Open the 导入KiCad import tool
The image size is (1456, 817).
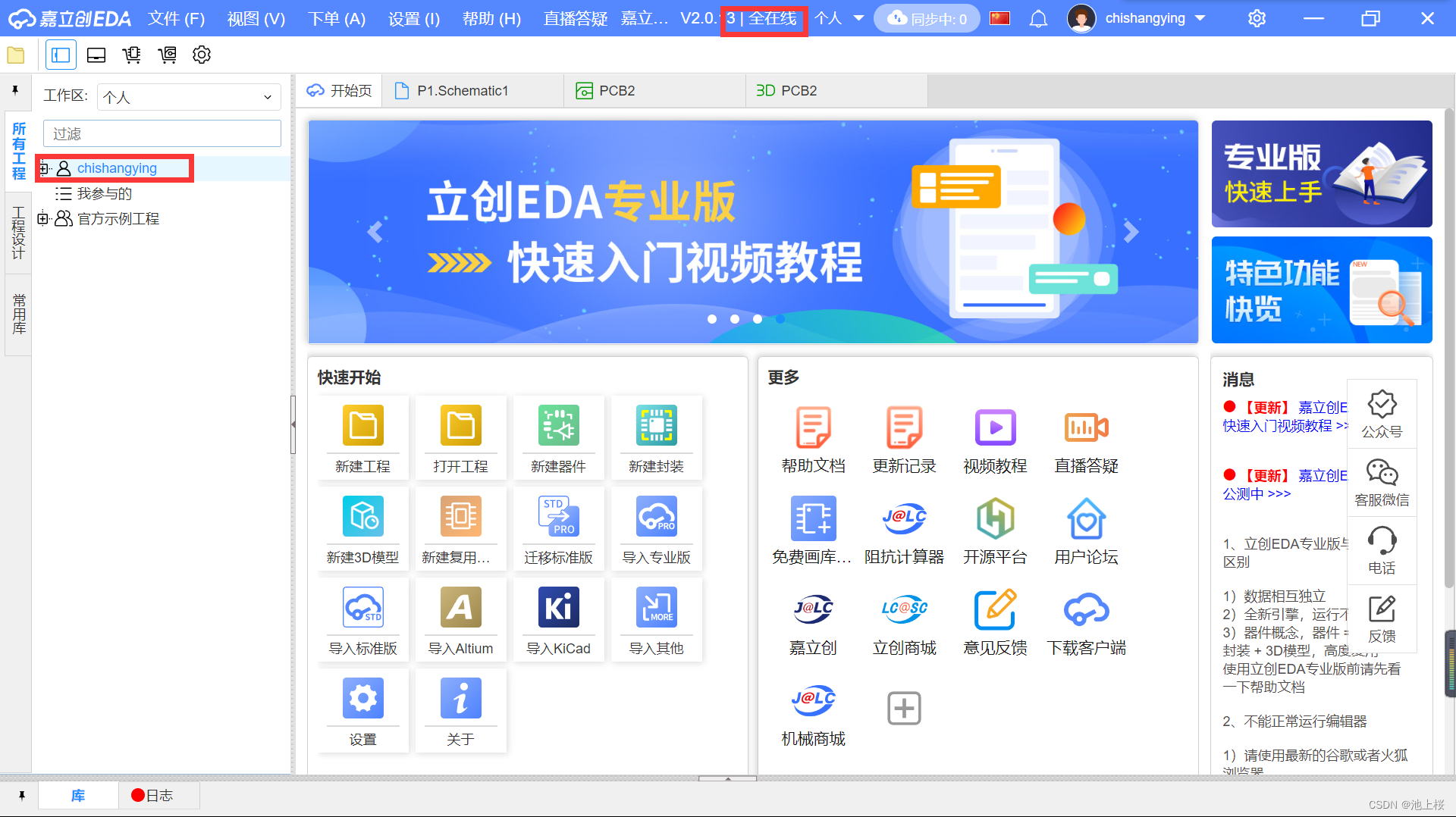click(558, 619)
